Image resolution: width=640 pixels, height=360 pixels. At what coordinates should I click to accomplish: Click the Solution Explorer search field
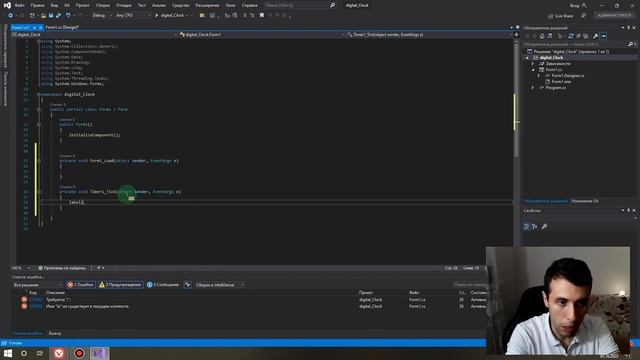pos(576,44)
